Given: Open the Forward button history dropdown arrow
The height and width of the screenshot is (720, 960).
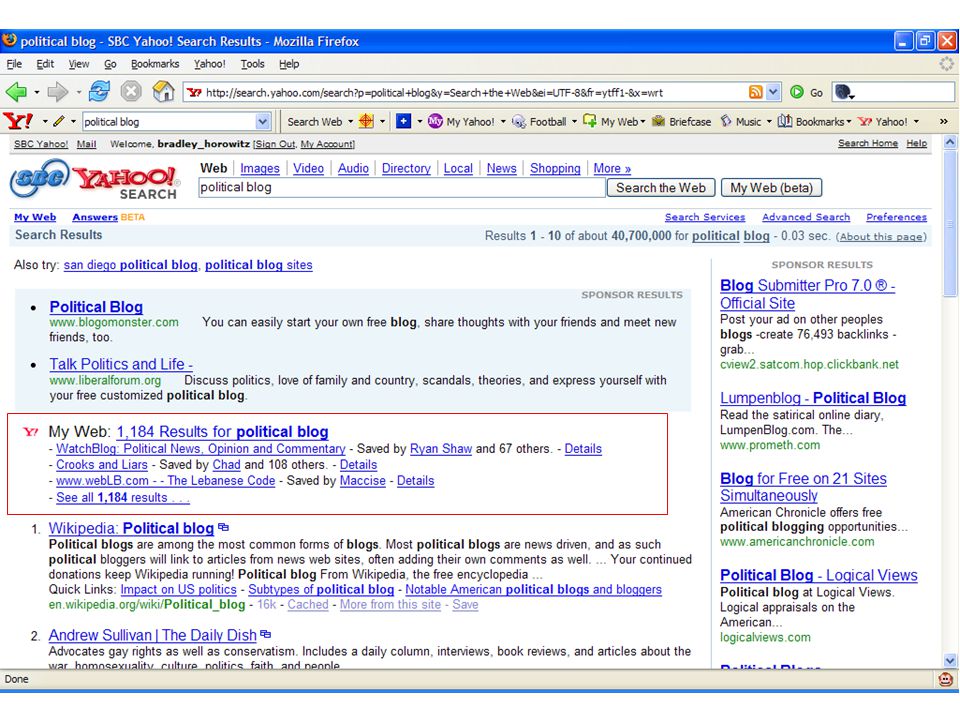Looking at the screenshot, I should tap(78, 92).
